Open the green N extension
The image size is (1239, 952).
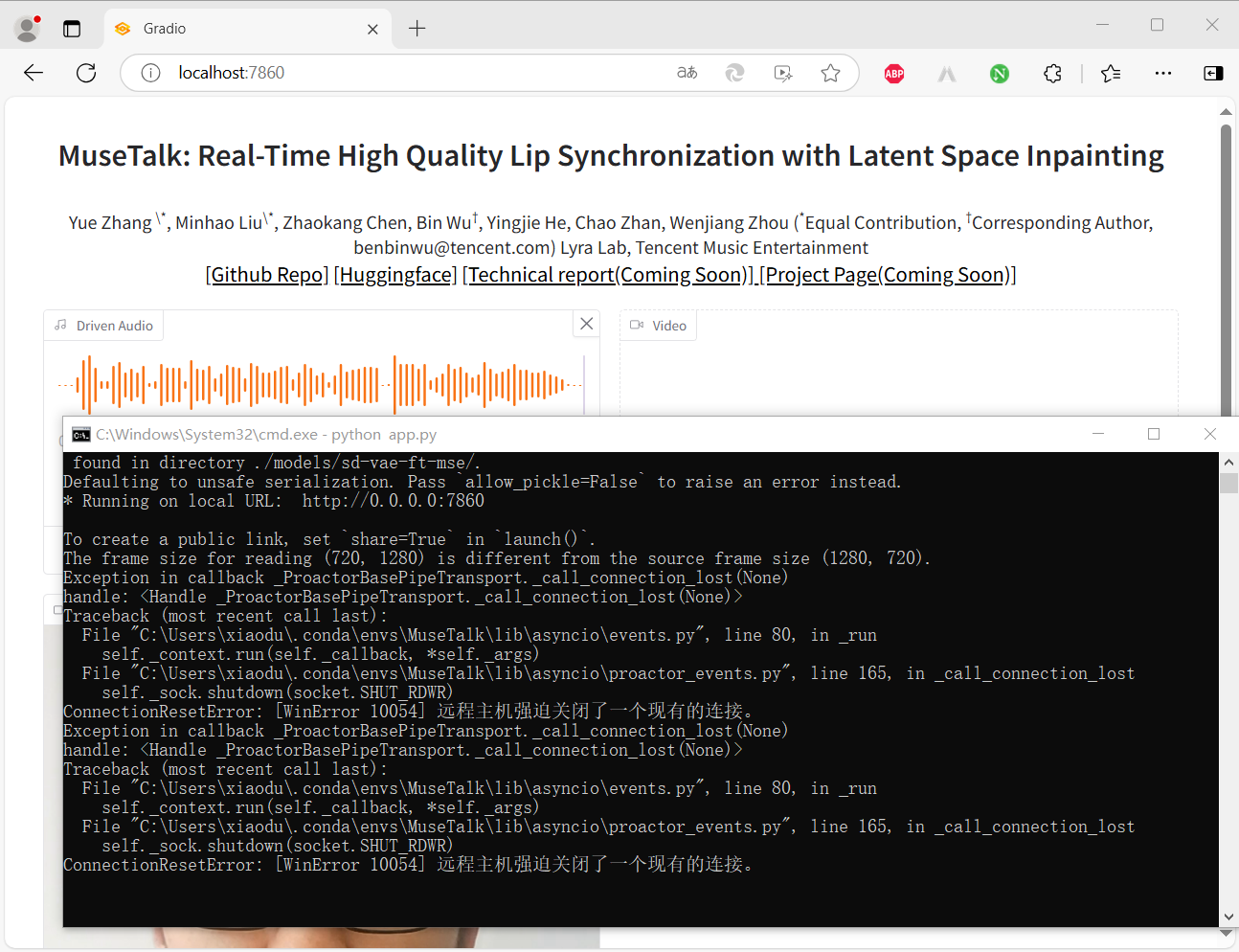(1000, 74)
